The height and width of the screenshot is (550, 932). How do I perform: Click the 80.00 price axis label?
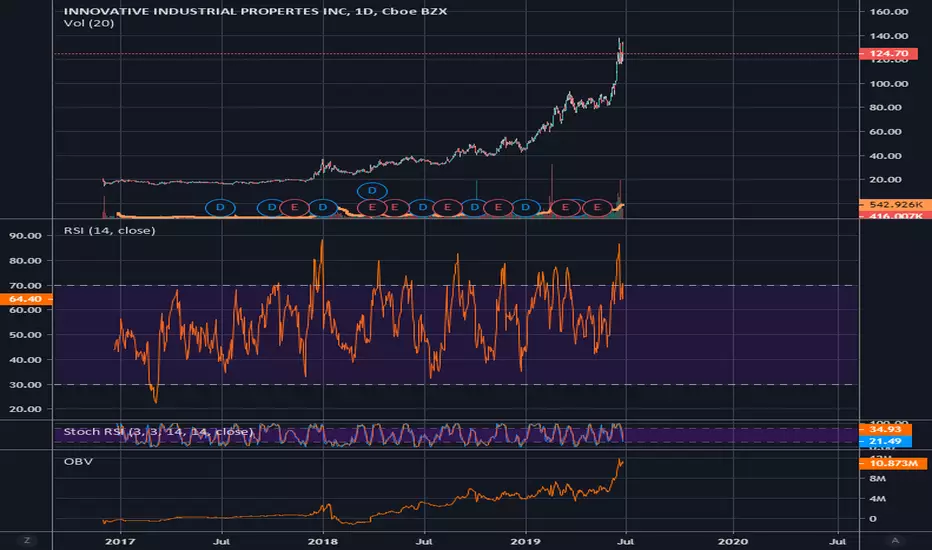pyautogui.click(x=885, y=108)
